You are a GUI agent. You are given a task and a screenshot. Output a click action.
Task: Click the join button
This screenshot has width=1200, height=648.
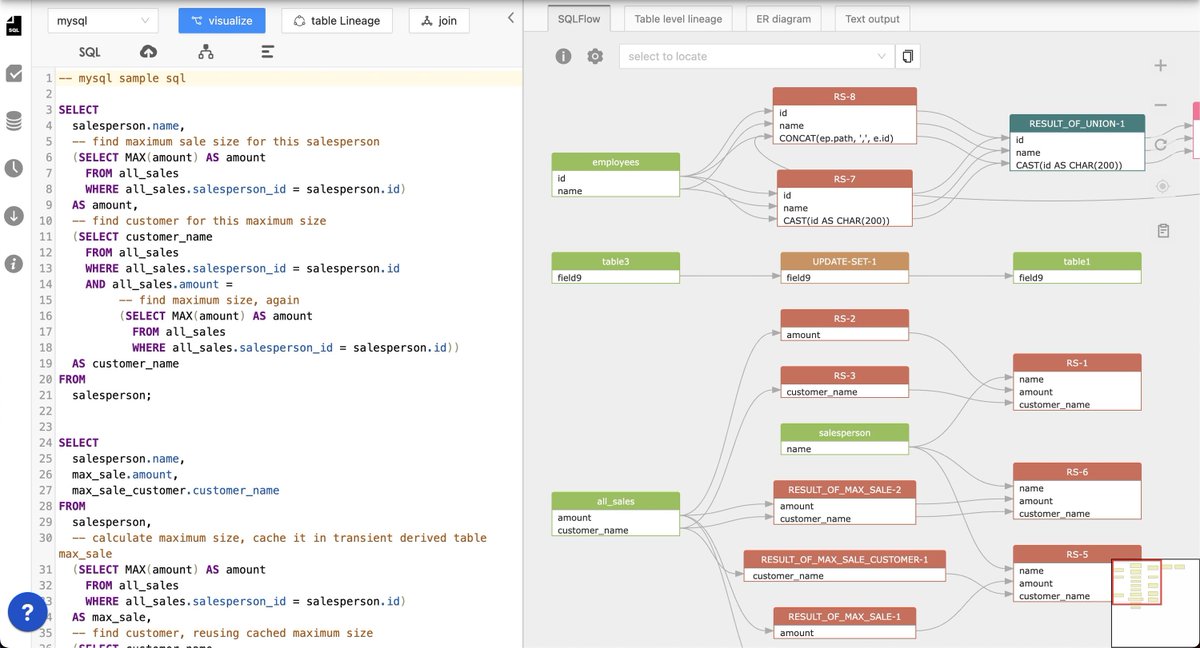[438, 20]
